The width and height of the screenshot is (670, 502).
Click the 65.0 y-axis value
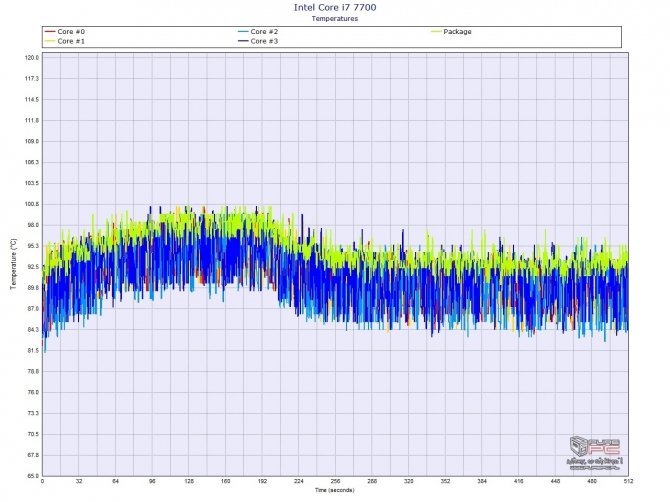(32, 476)
